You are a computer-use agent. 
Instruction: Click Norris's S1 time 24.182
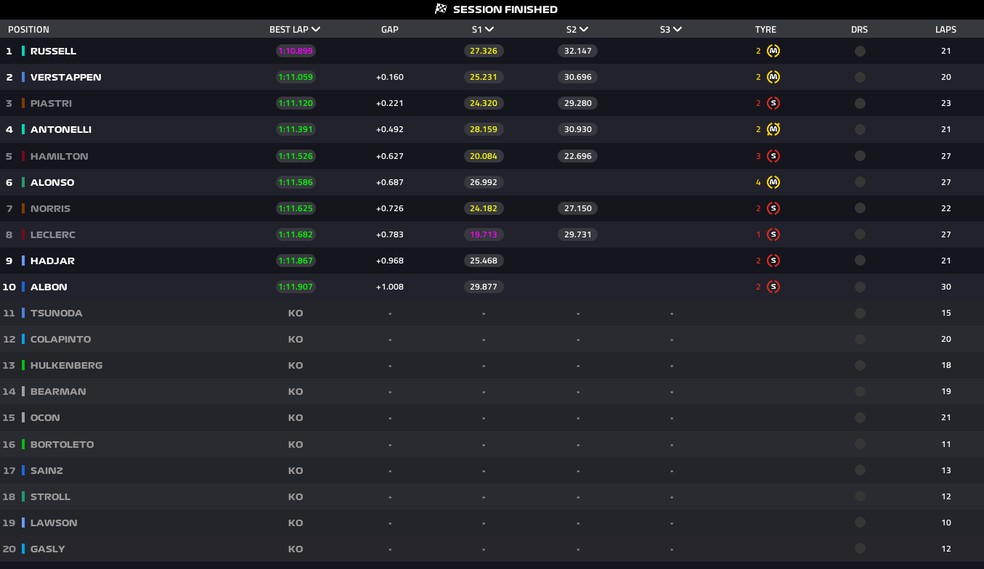coord(483,208)
